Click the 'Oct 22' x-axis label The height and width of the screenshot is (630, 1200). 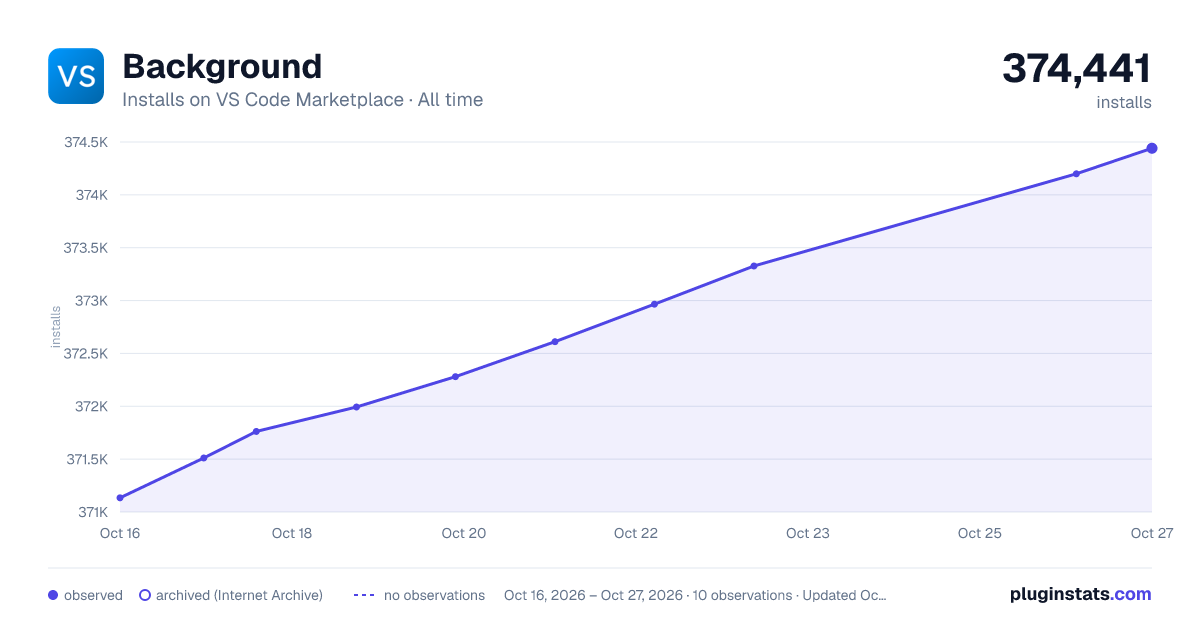(x=636, y=533)
